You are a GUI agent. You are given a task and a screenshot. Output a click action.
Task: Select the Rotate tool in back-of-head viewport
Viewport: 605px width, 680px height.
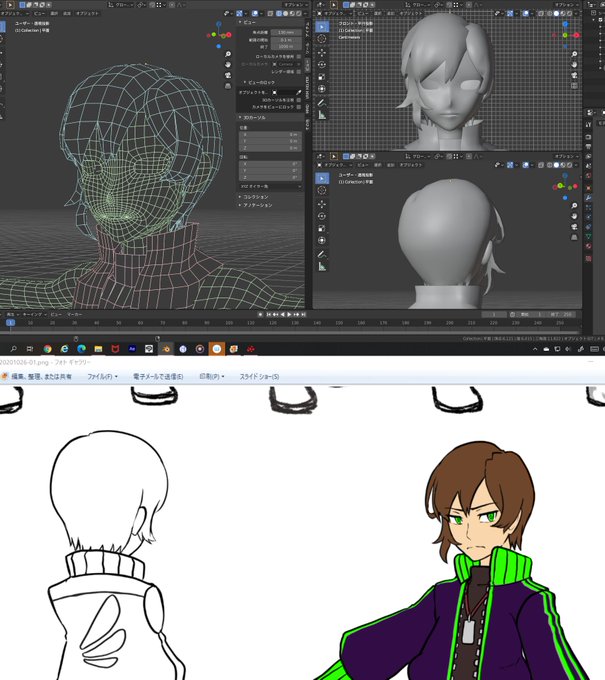pyautogui.click(x=322, y=216)
